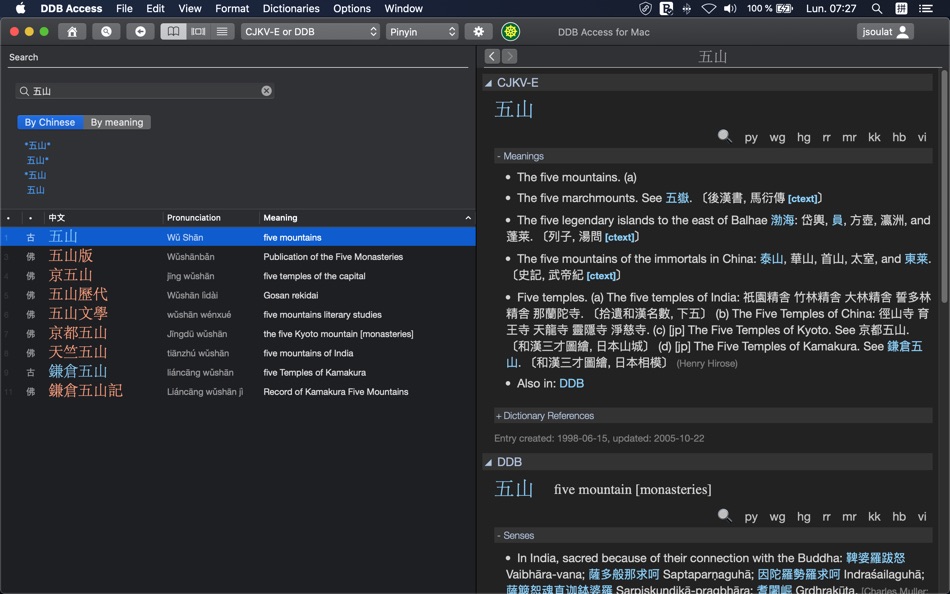This screenshot has height=594, width=950.
Task: Show wg reading in CJKV-E entry
Action: [x=777, y=138]
